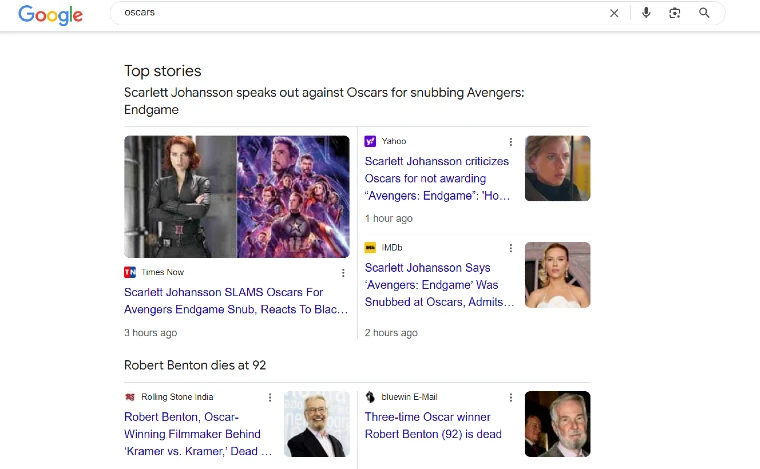Click the Times Now source favicon
This screenshot has width=760, height=469.
click(130, 272)
